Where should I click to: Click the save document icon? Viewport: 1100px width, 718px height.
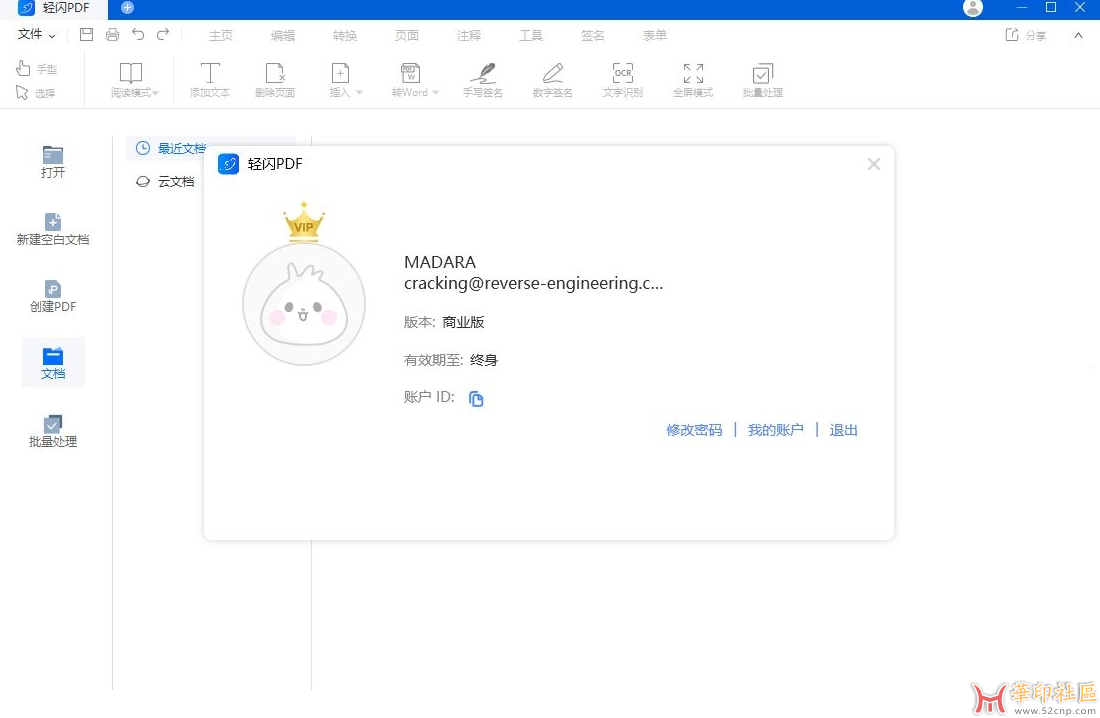click(86, 34)
